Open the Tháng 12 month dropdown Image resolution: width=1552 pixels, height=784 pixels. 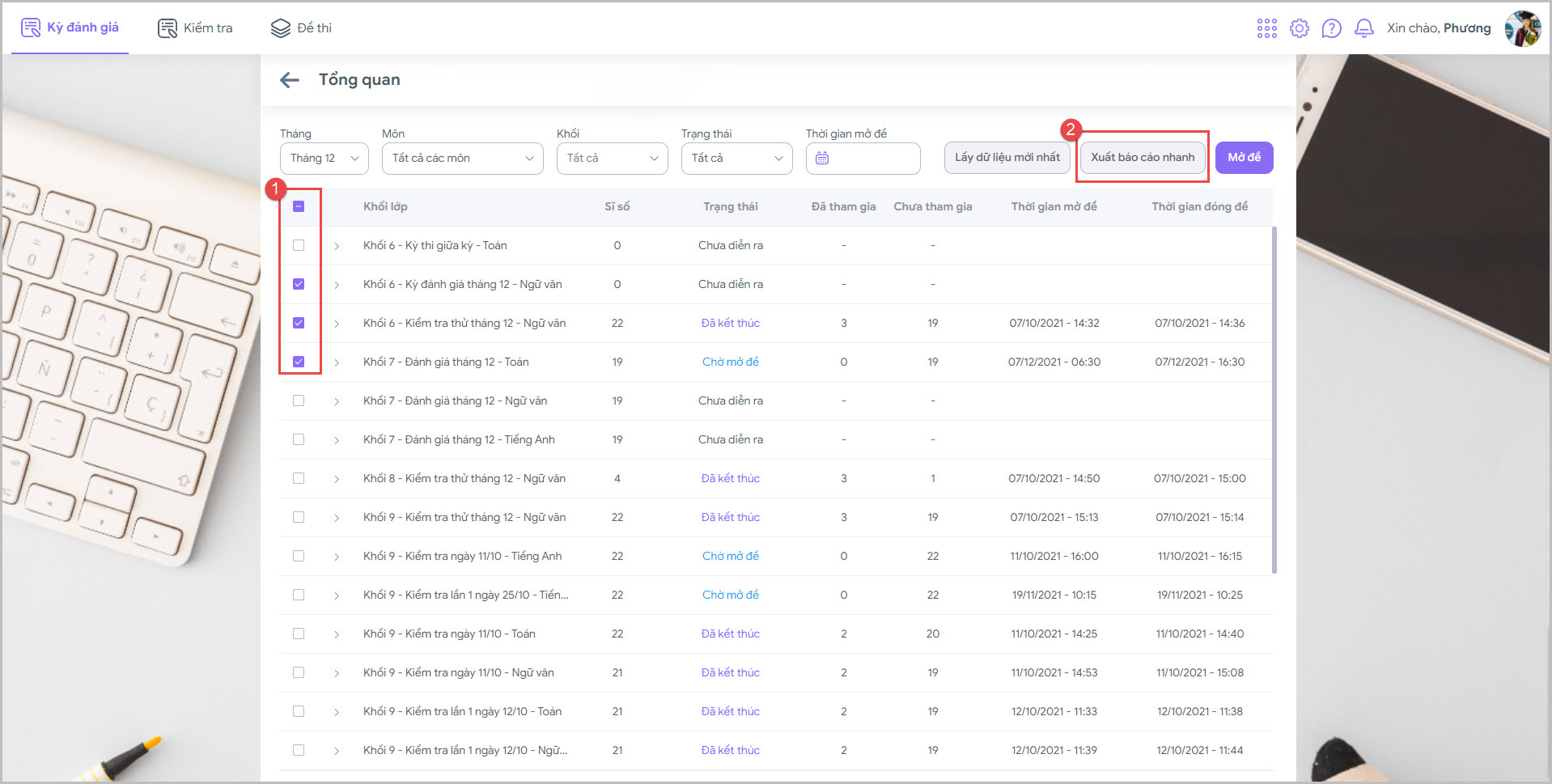pyautogui.click(x=324, y=159)
